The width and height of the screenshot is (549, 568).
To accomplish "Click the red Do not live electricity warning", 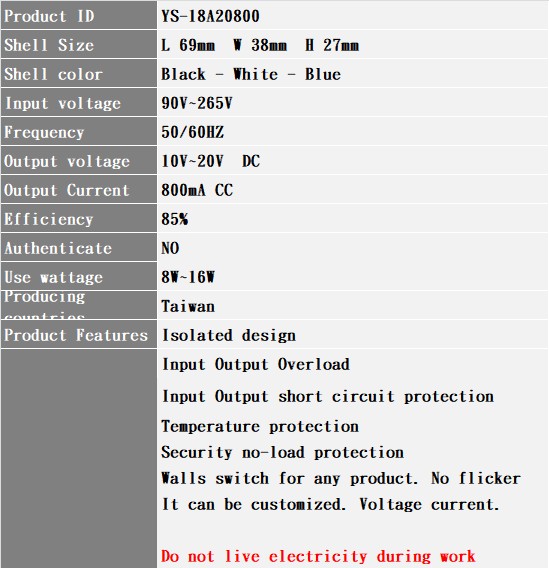I will (x=318, y=556).
